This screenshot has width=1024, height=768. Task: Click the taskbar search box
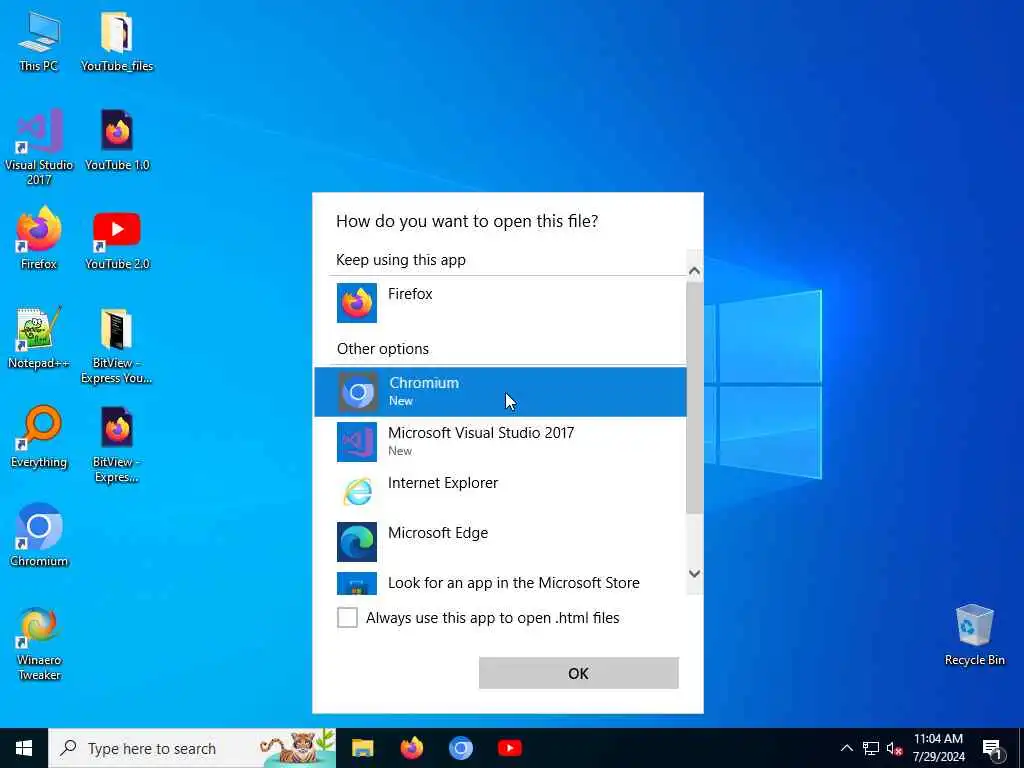point(192,748)
